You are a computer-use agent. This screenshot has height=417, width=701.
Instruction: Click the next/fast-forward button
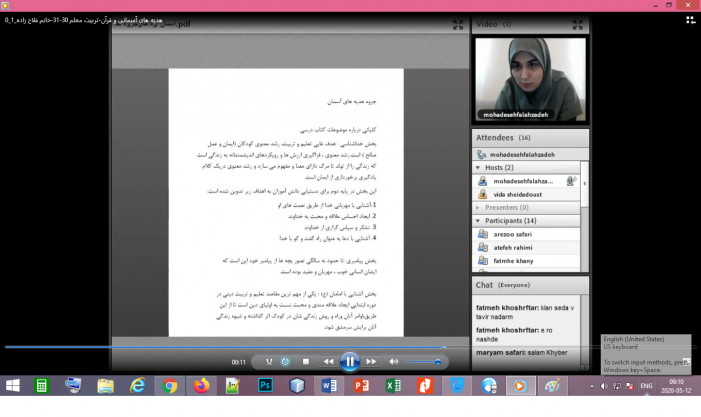[371, 362]
